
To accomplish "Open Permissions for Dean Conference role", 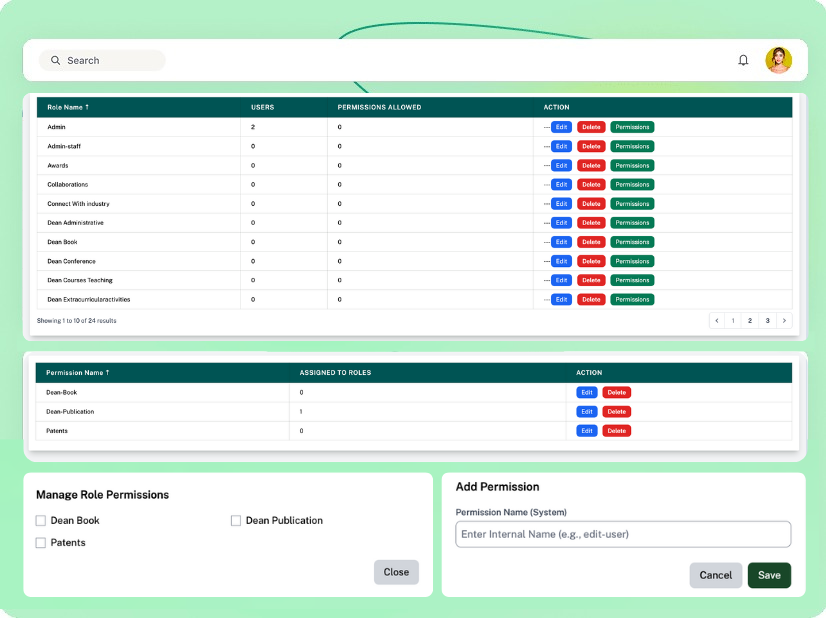I will [632, 261].
